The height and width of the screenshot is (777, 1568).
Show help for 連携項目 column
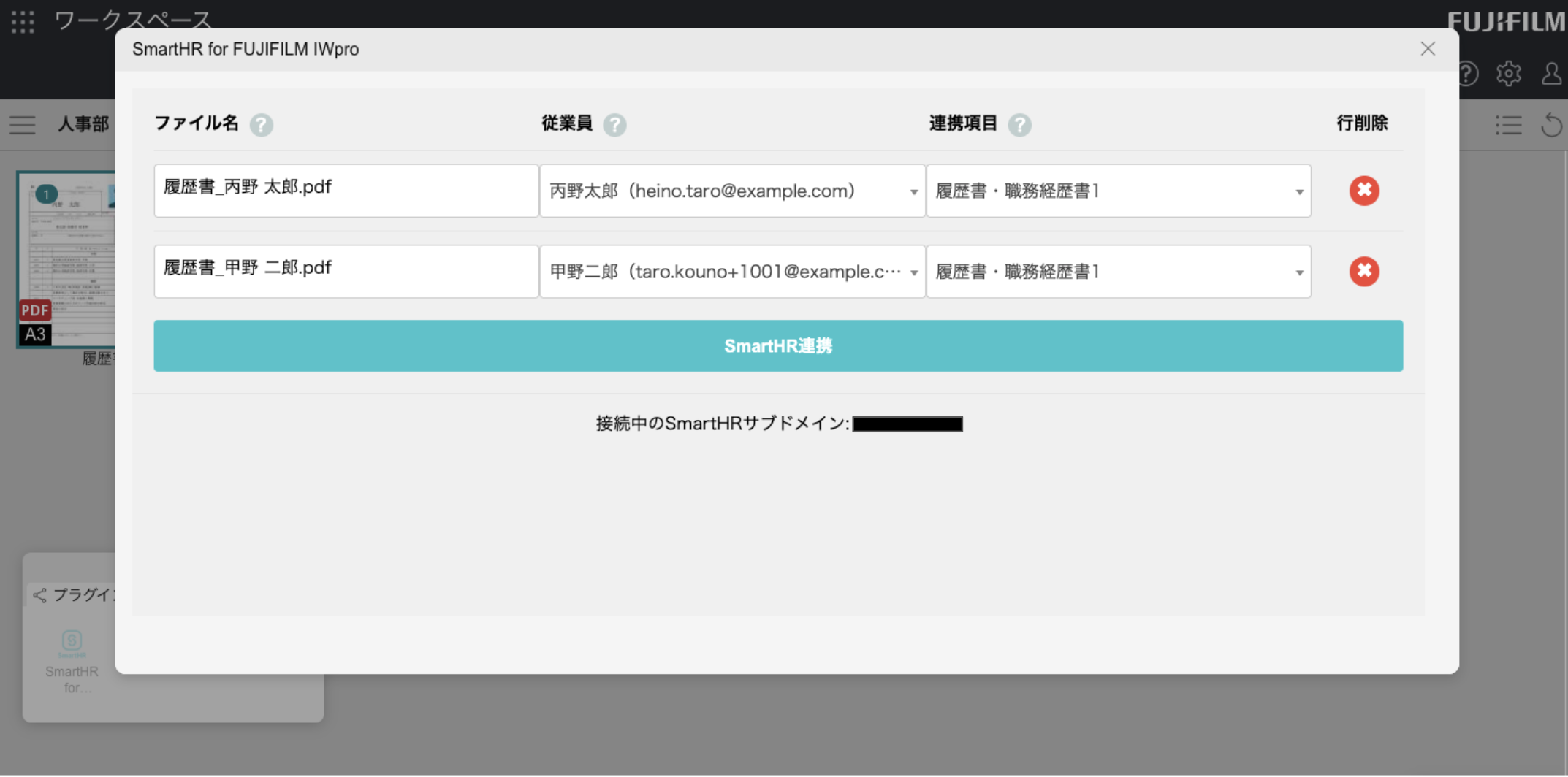tap(1019, 125)
